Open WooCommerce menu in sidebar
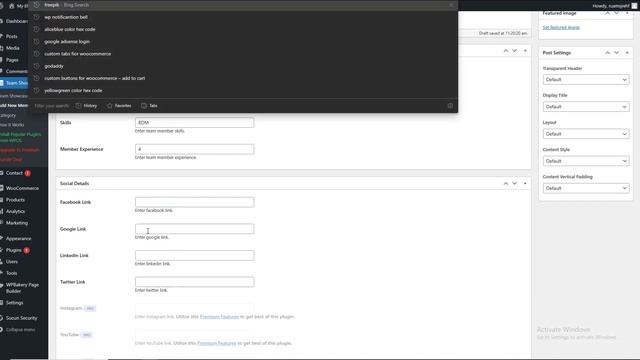 click(22, 188)
